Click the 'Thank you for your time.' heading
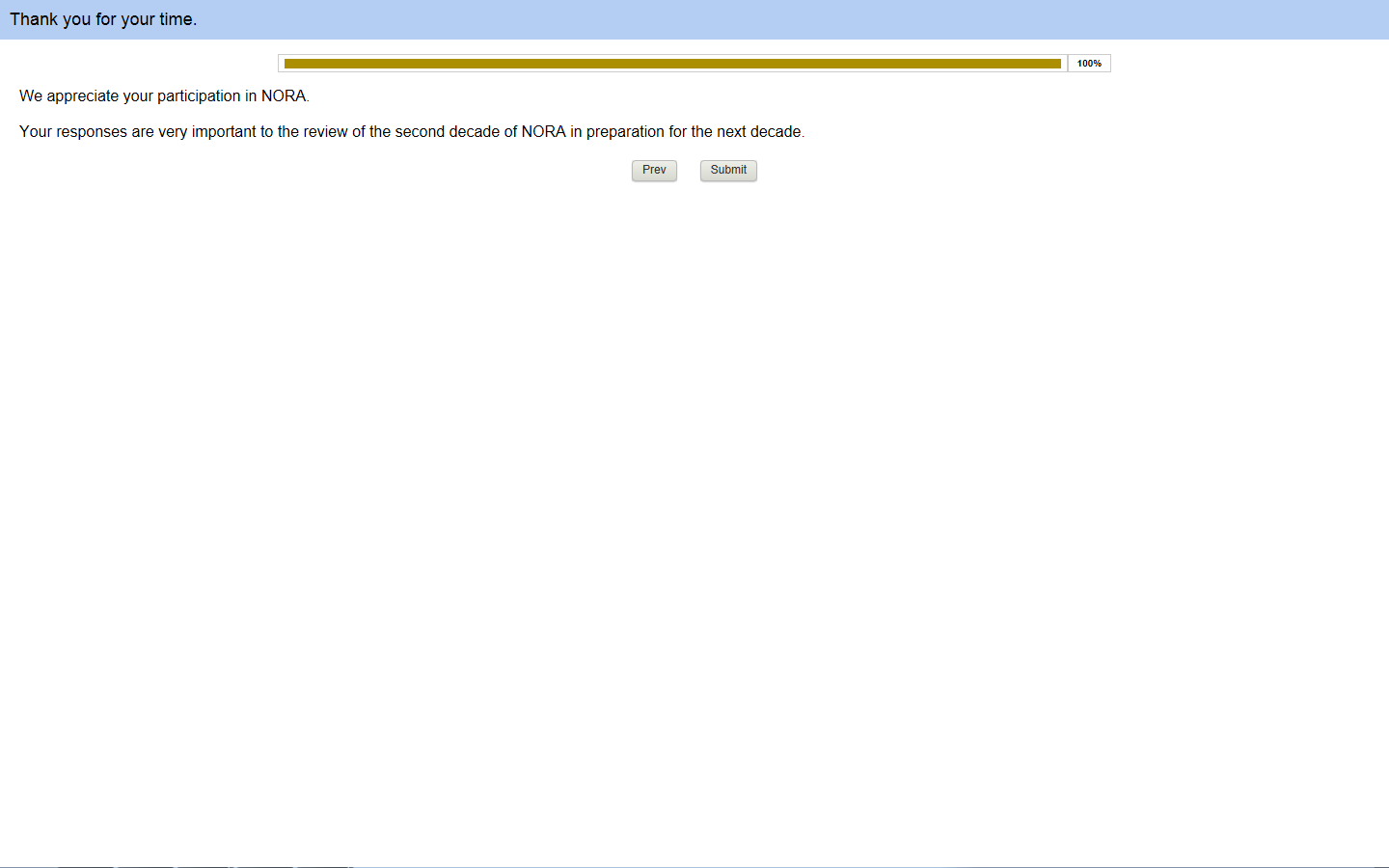The image size is (1389, 868). (x=103, y=19)
